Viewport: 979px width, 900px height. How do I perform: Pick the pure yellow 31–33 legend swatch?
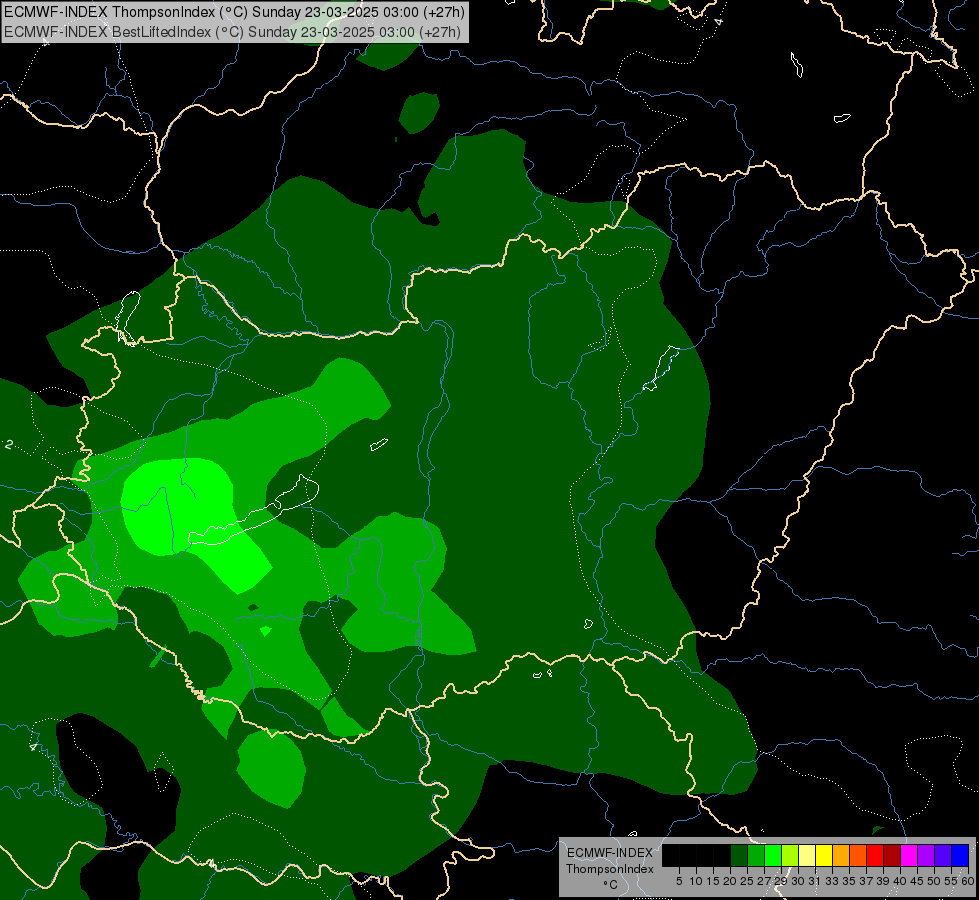coord(824,855)
